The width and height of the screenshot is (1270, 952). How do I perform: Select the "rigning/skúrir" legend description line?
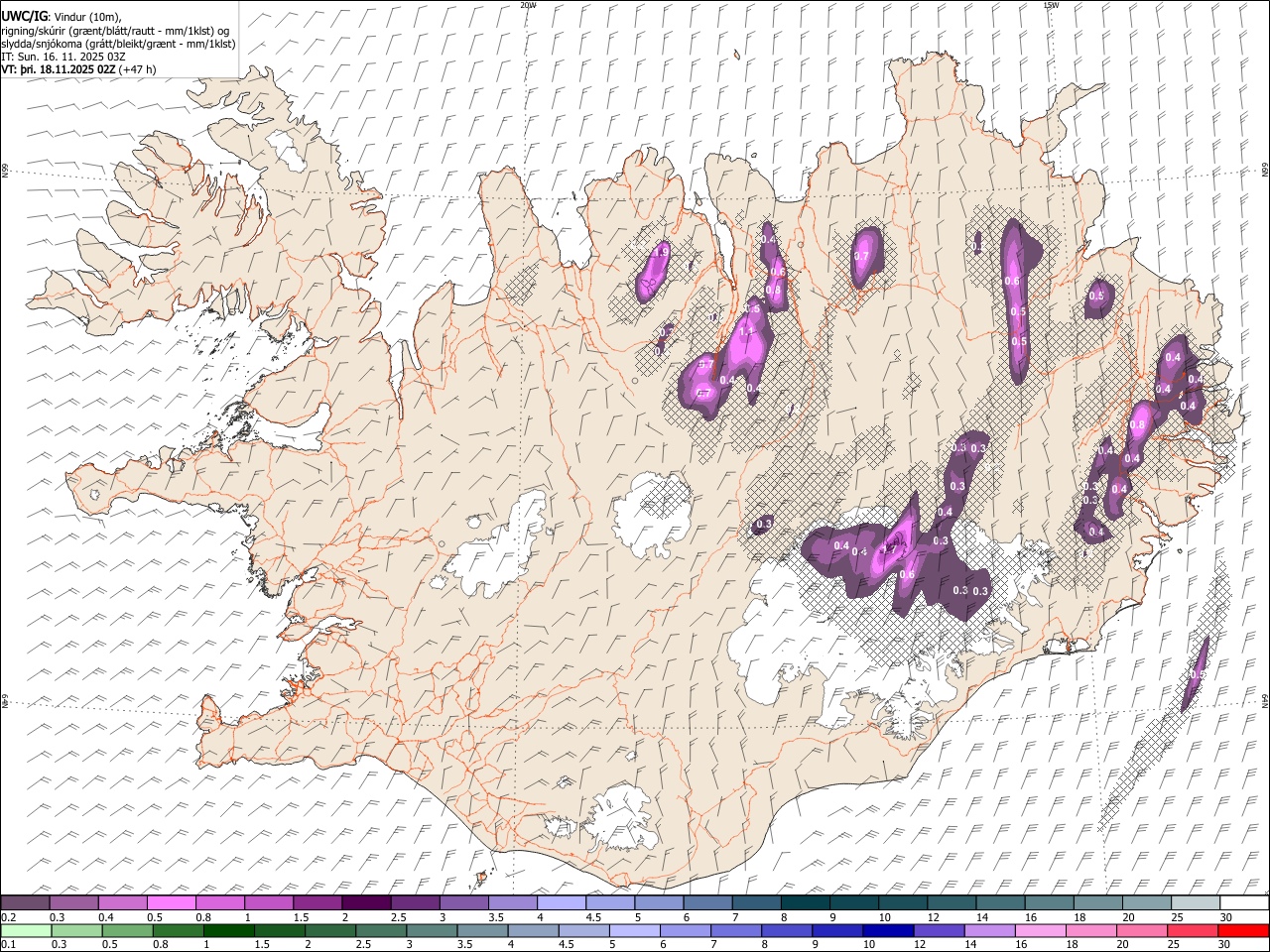click(x=115, y=30)
